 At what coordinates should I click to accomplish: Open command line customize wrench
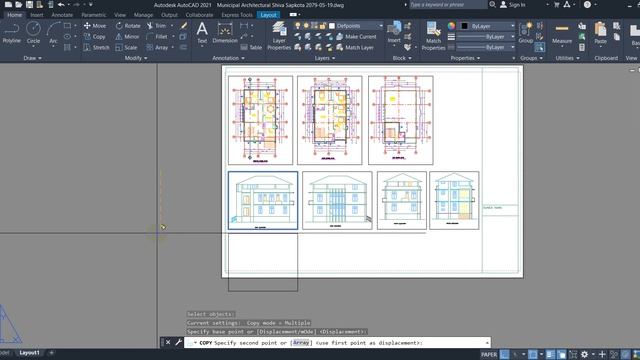point(178,342)
